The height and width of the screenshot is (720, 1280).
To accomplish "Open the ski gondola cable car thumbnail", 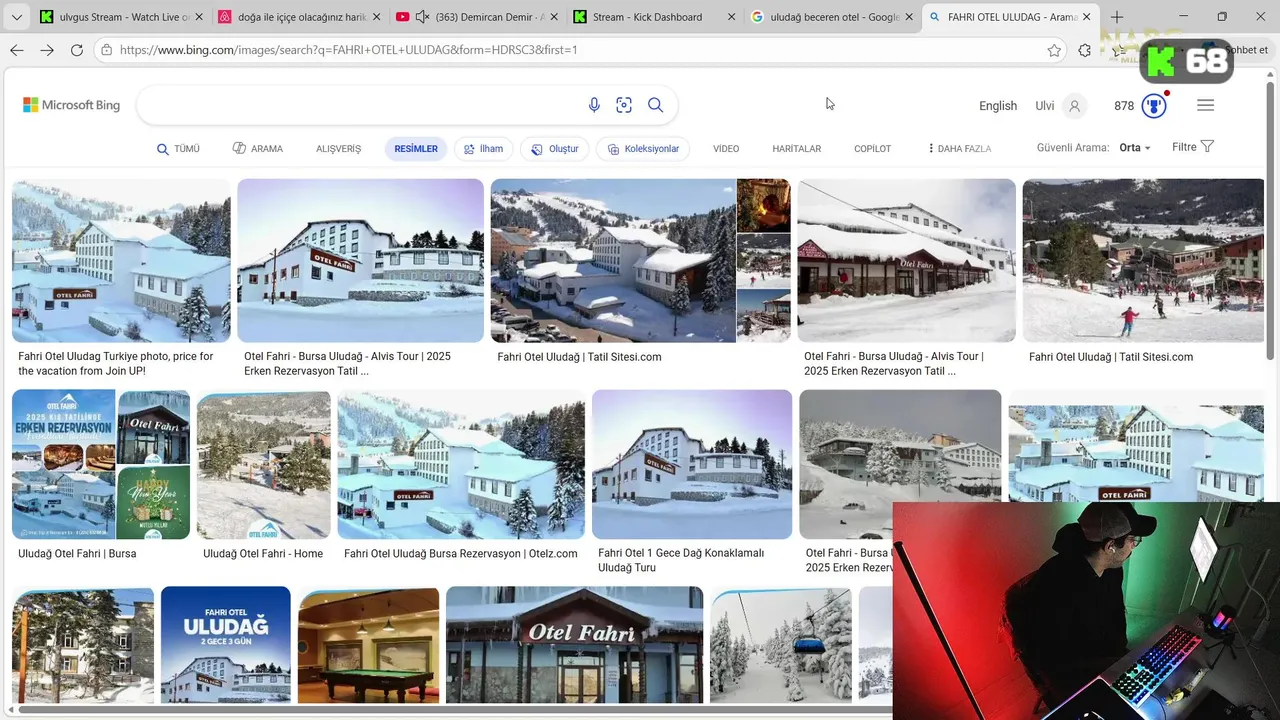I will click(781, 645).
